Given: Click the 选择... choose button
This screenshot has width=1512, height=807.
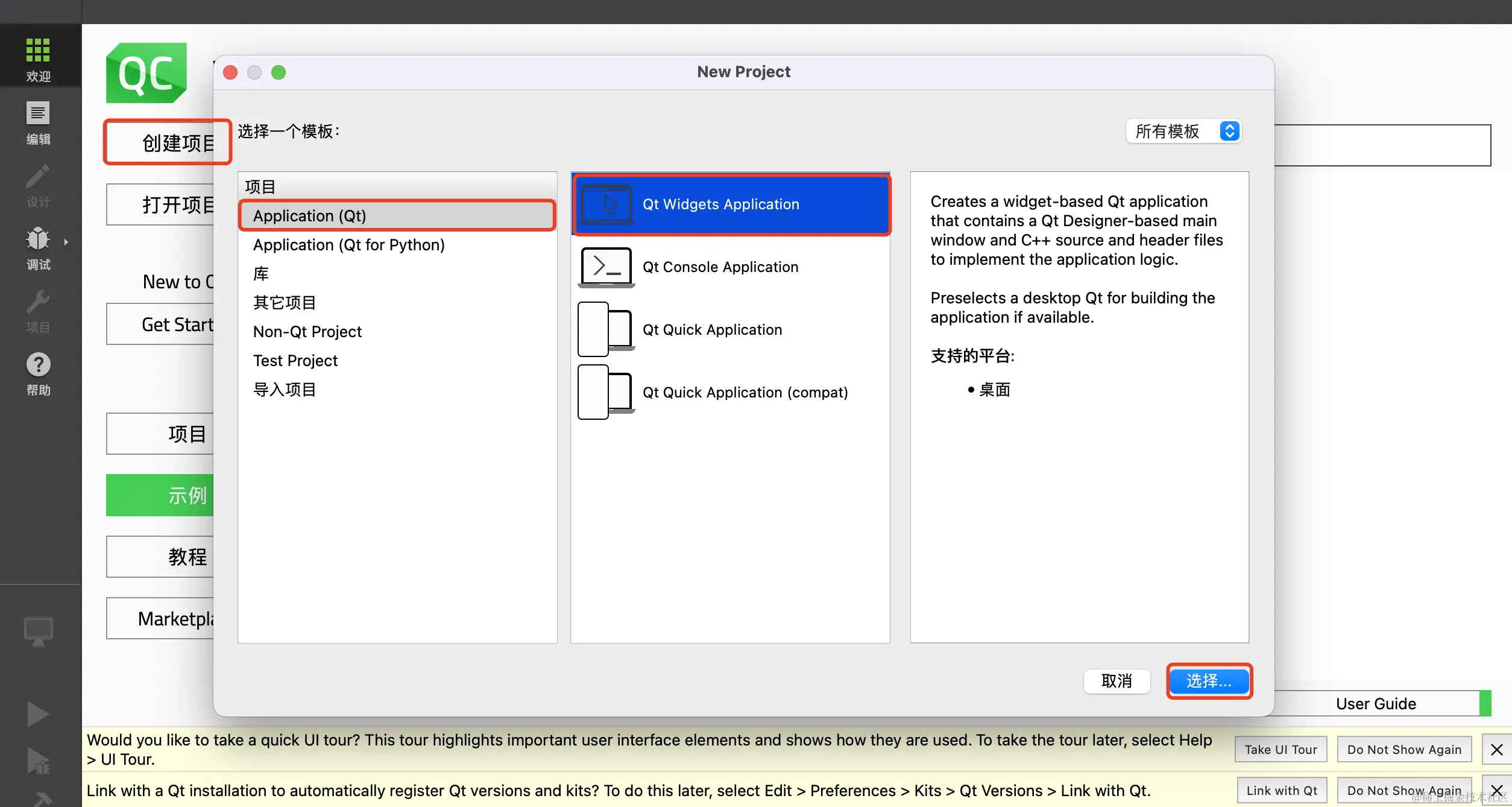Looking at the screenshot, I should (1209, 681).
